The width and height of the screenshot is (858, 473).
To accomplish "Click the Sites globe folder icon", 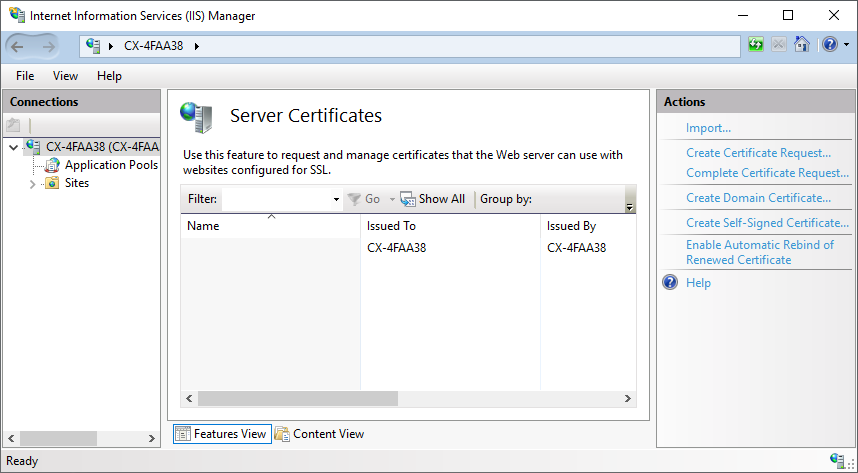I will (x=52, y=183).
